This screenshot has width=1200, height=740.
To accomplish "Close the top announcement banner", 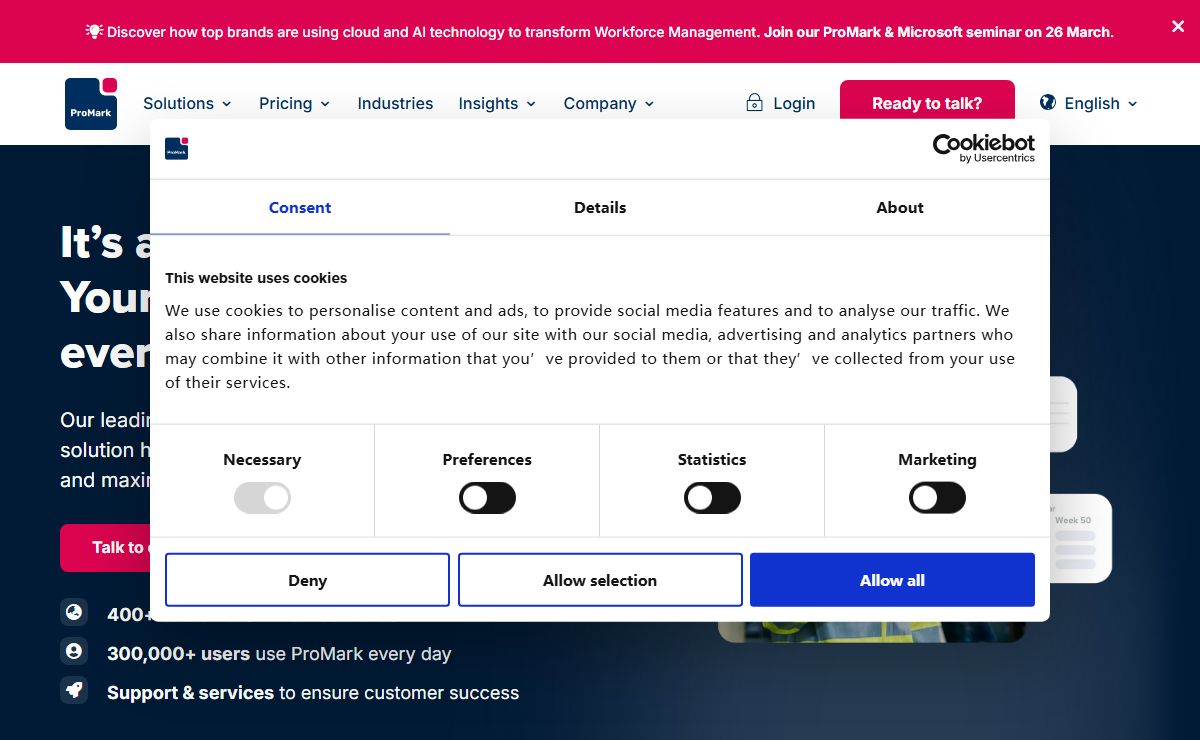I will 1178,27.
